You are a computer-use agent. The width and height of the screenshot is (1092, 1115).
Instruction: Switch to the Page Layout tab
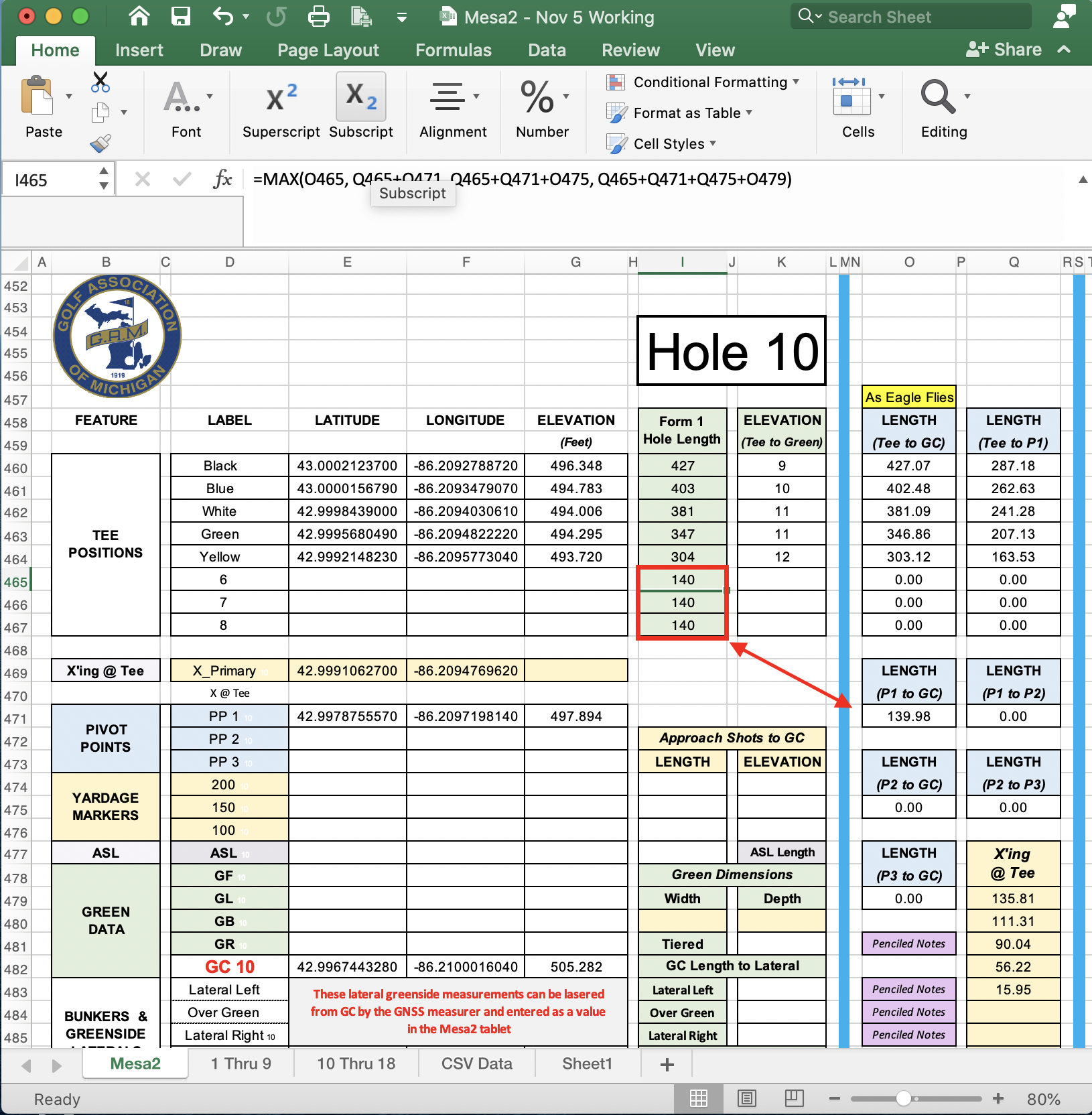pos(328,50)
